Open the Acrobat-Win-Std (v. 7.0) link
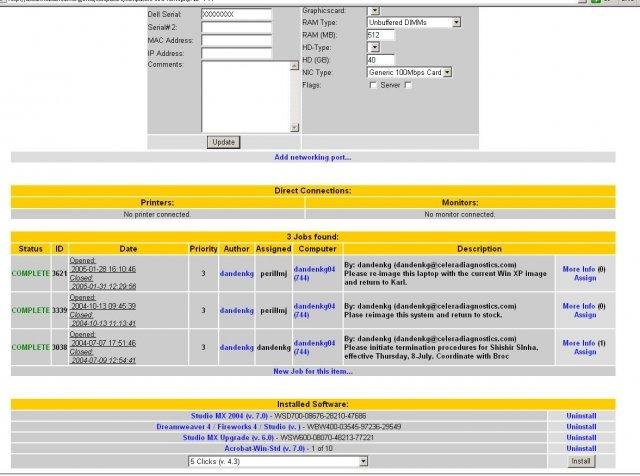Viewport: 640px width, 476px height. [x=264, y=448]
